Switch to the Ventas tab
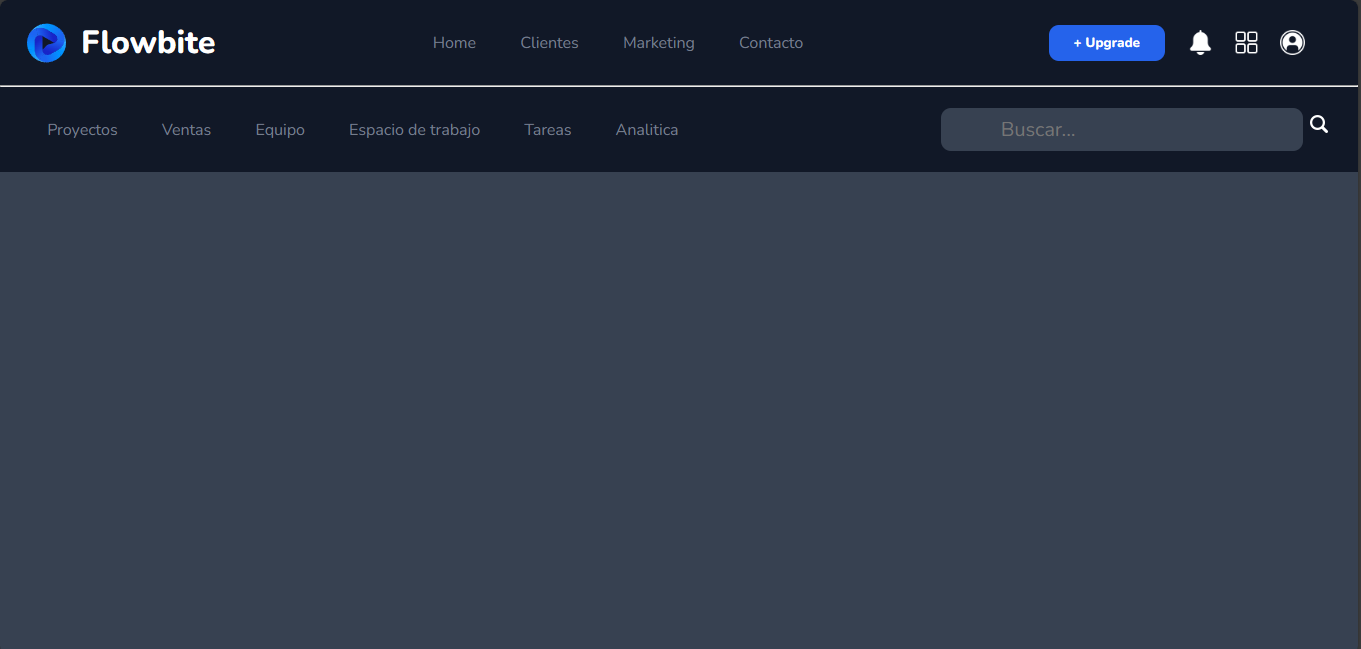This screenshot has width=1361, height=649. 186,129
